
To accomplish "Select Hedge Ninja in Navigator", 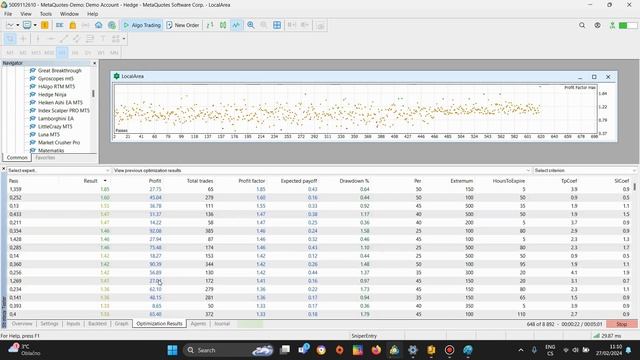I will point(52,95).
